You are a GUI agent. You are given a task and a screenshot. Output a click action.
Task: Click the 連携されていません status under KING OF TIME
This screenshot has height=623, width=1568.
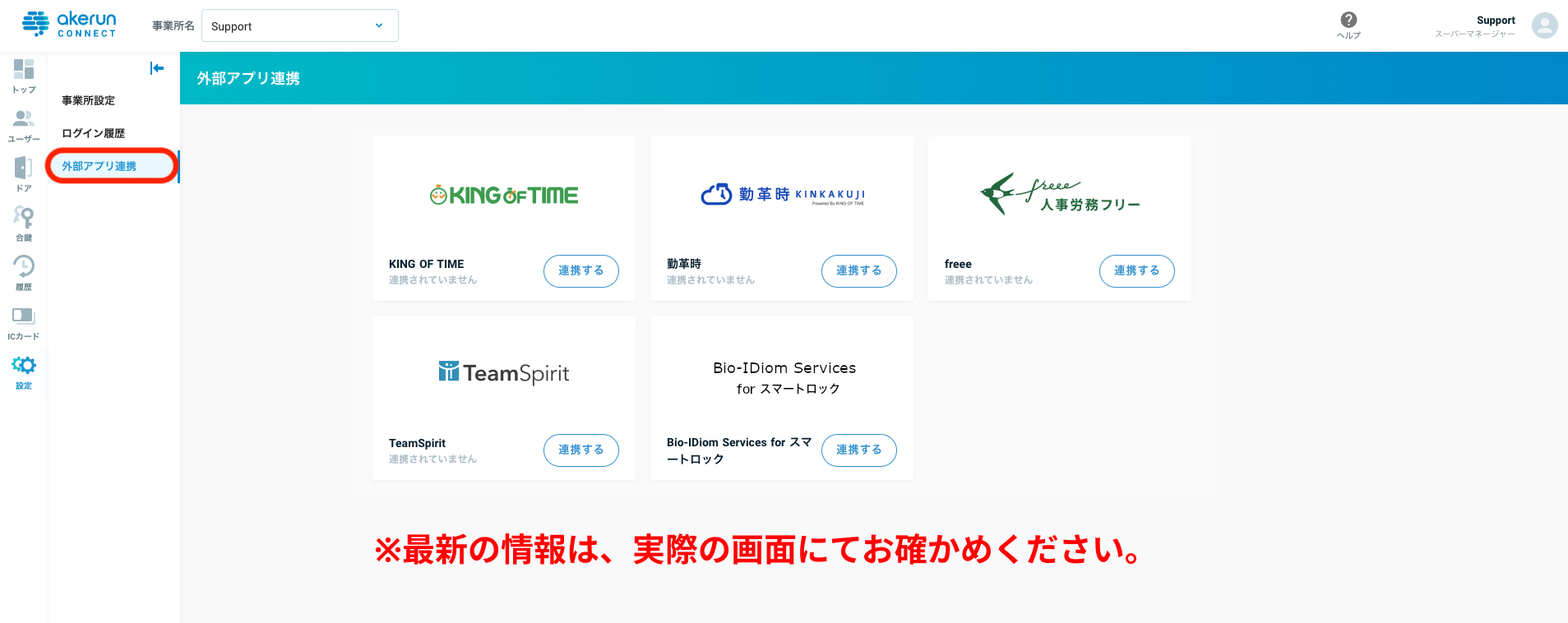[432, 280]
